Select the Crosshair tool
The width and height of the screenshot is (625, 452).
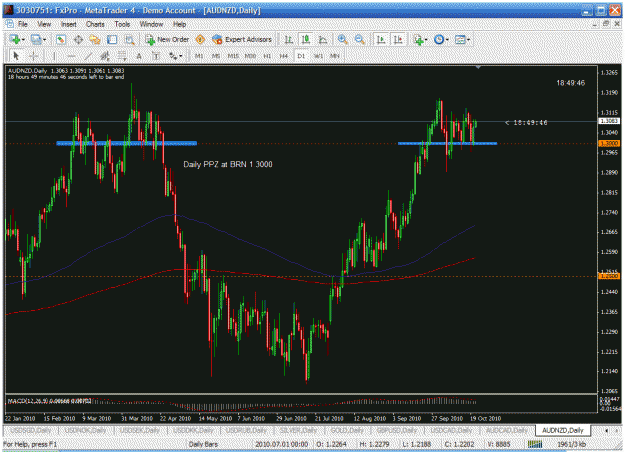(x=33, y=56)
